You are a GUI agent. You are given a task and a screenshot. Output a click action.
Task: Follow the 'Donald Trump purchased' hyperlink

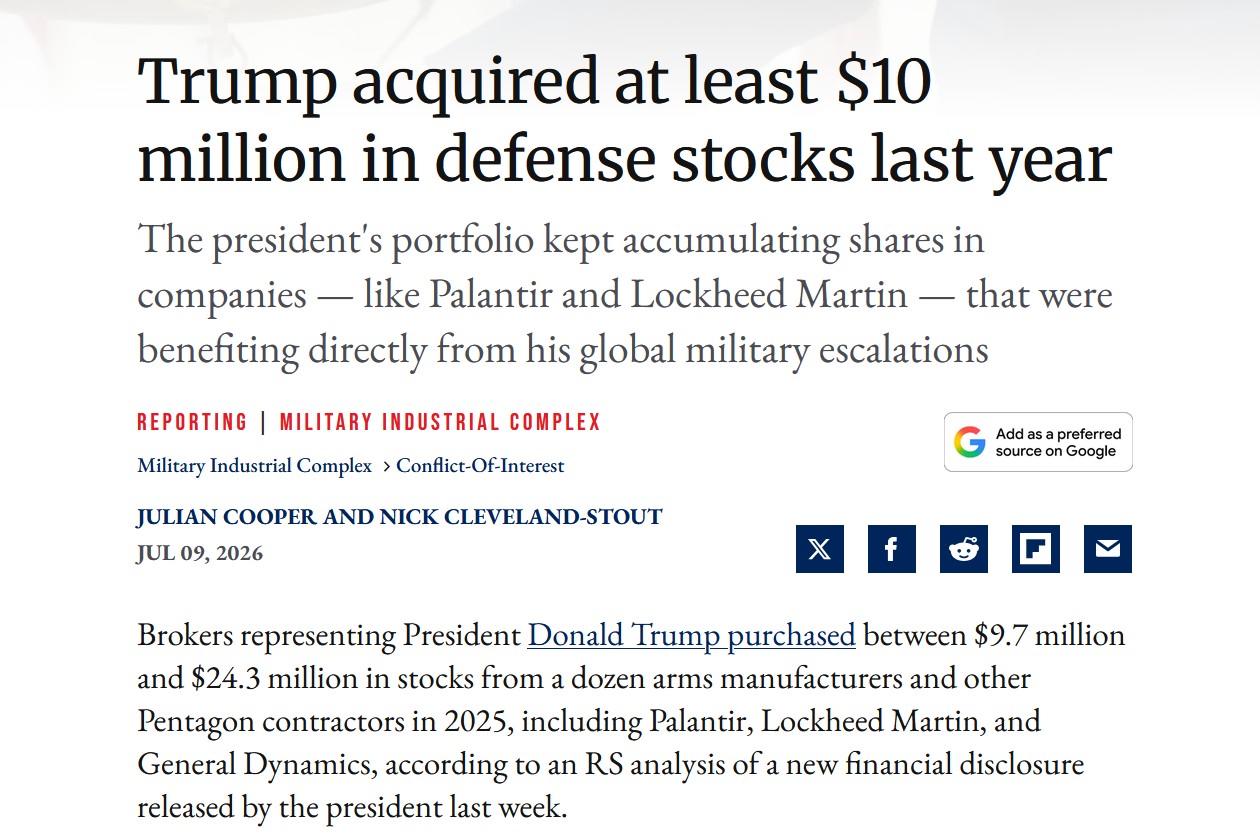click(x=691, y=636)
